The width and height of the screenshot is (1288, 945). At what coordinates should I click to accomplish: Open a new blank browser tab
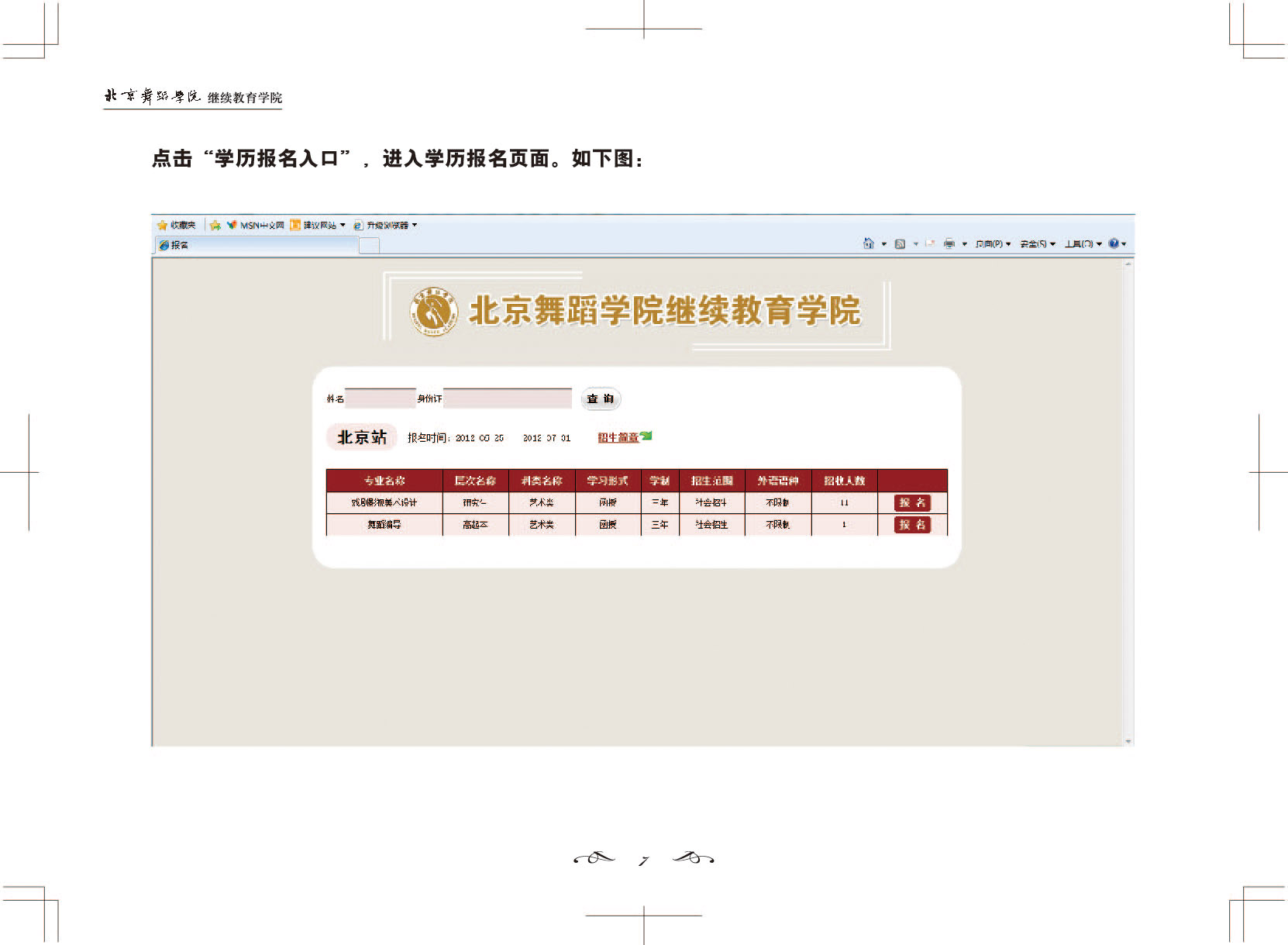(x=370, y=246)
